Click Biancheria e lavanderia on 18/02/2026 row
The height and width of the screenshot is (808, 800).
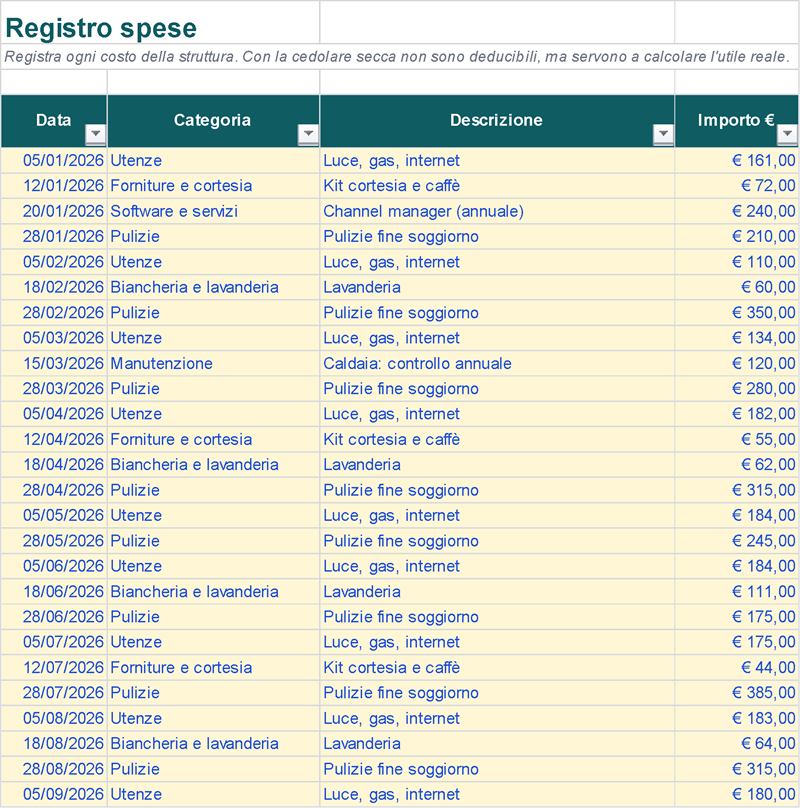pyautogui.click(x=213, y=287)
